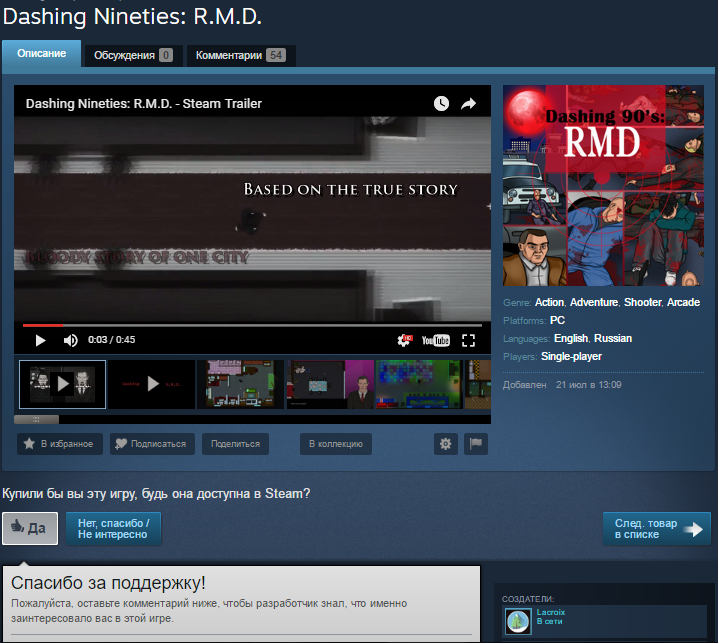
Task: Open the Shooter genre link
Action: [642, 303]
